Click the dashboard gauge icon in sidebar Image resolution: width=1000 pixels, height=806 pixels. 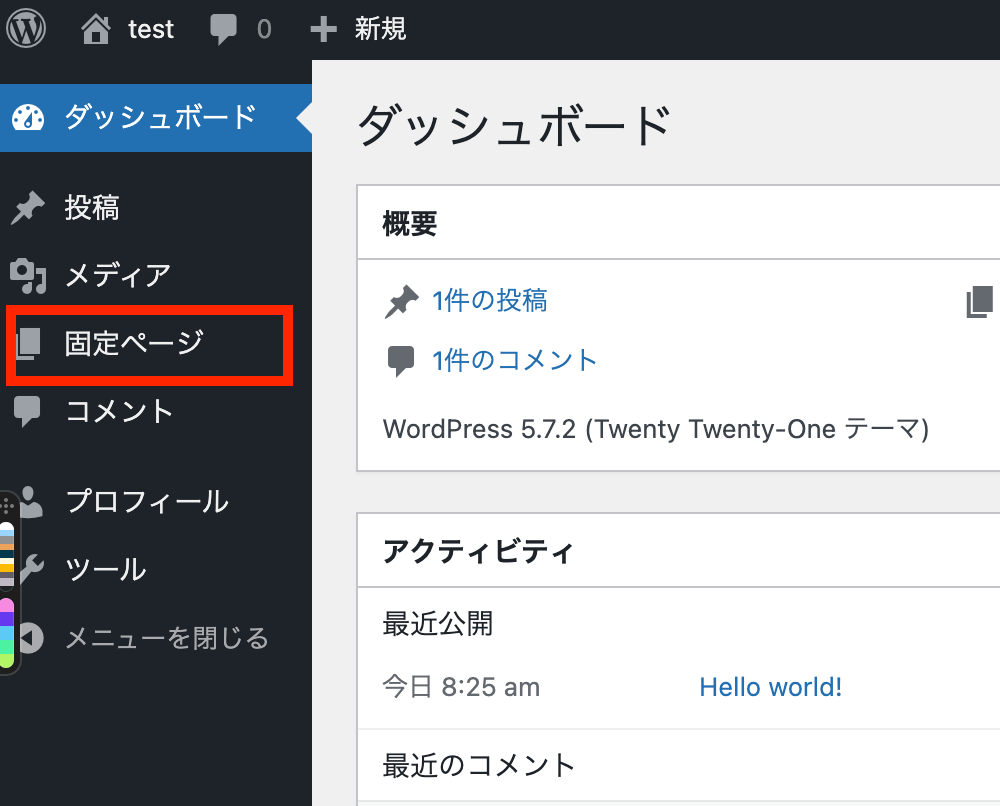(x=28, y=118)
